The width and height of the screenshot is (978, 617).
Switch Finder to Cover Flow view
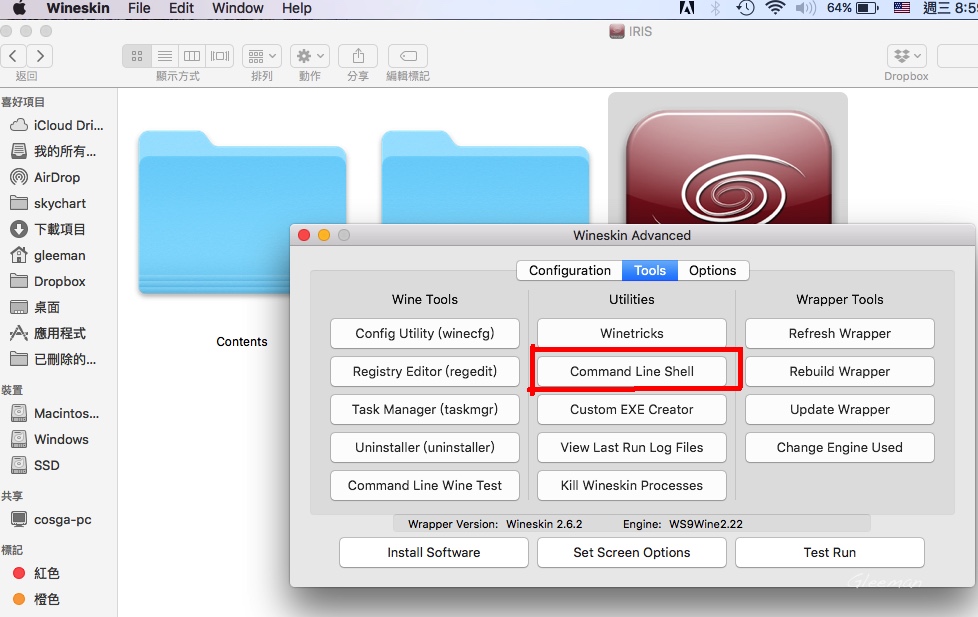pos(220,56)
